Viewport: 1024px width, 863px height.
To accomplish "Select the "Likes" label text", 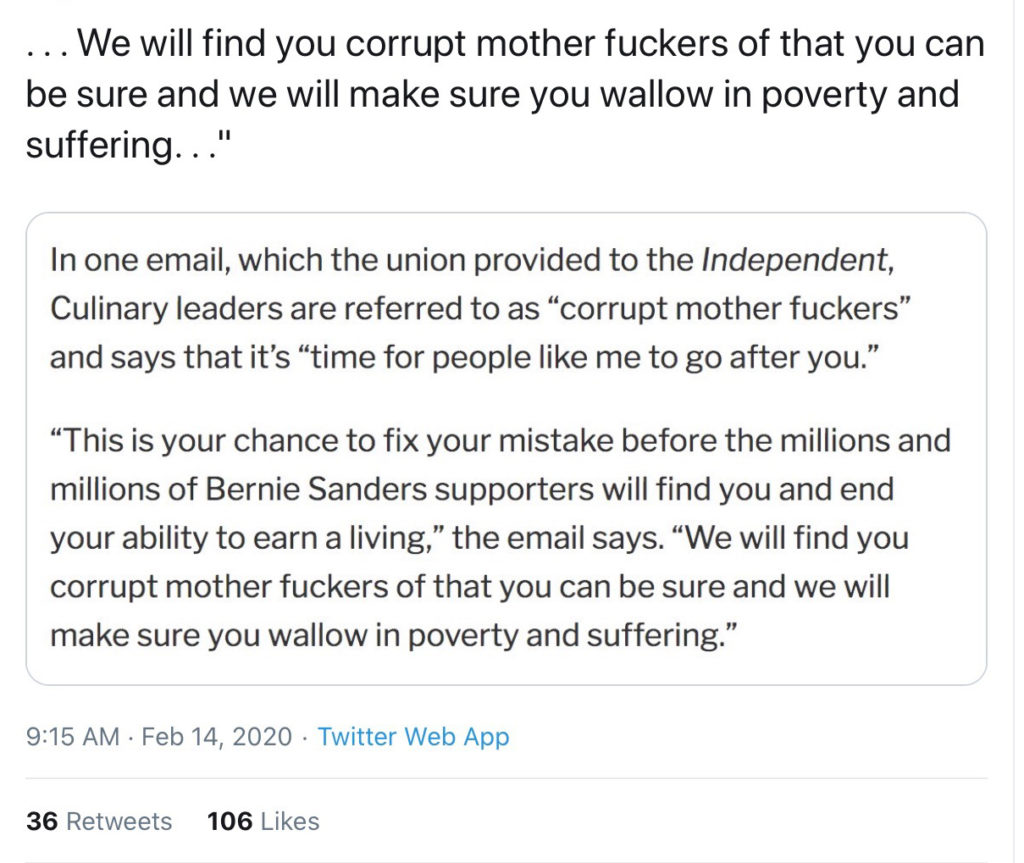I will (290, 821).
